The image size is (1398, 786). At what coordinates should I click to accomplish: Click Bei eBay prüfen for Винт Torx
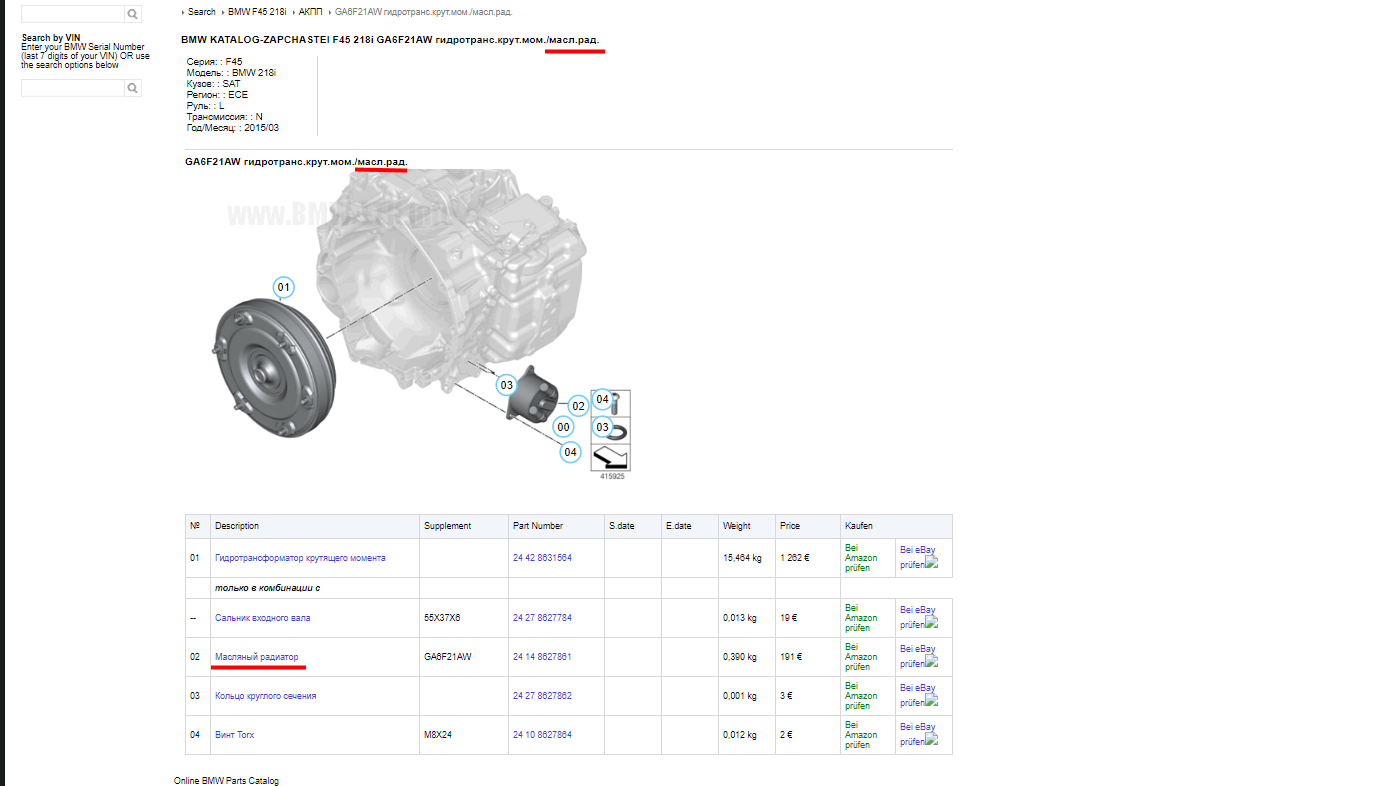918,734
